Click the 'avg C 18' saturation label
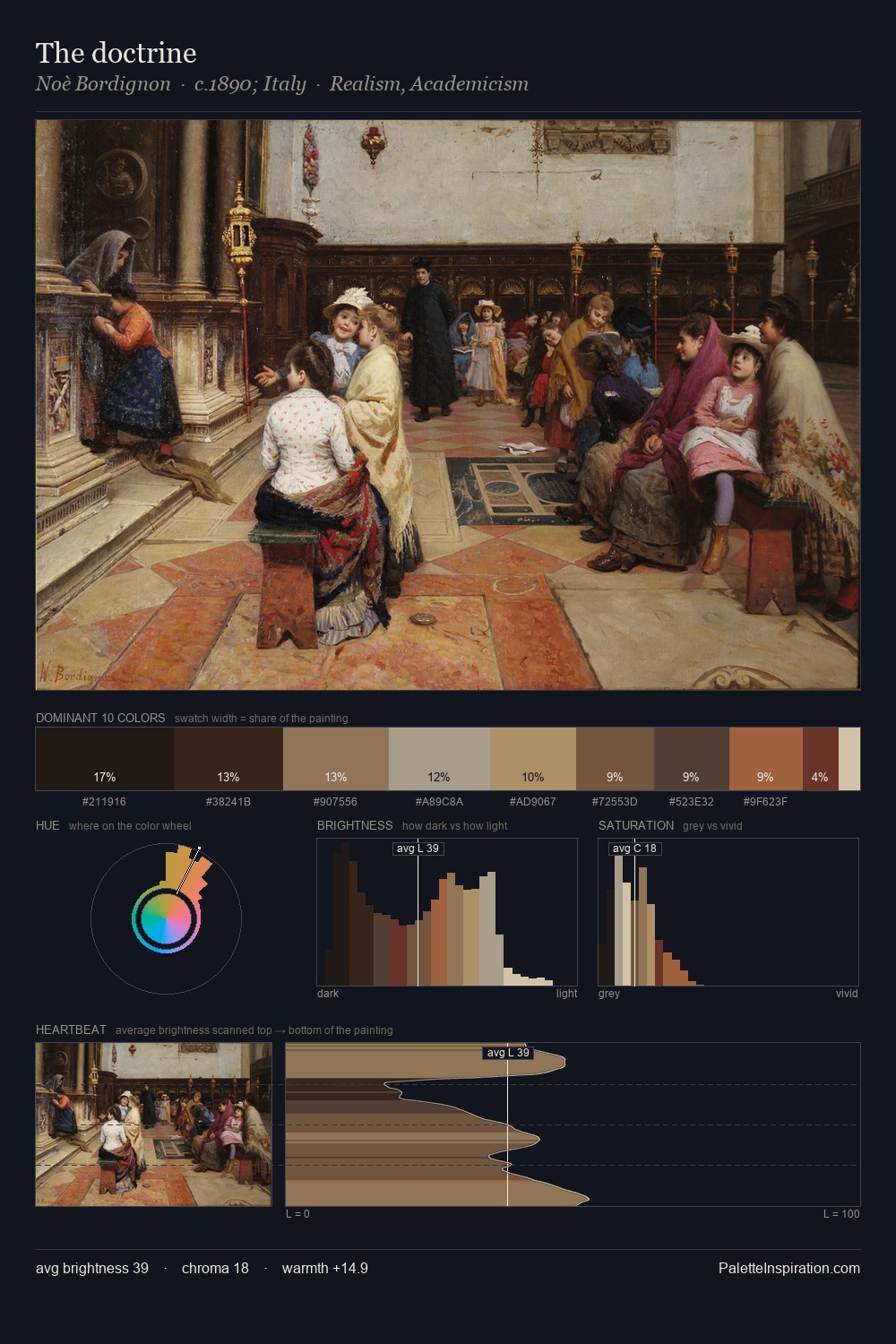 click(x=634, y=849)
